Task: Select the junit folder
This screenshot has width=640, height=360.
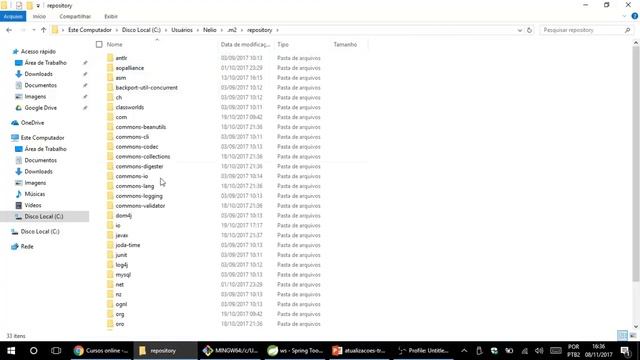Action: point(121,255)
